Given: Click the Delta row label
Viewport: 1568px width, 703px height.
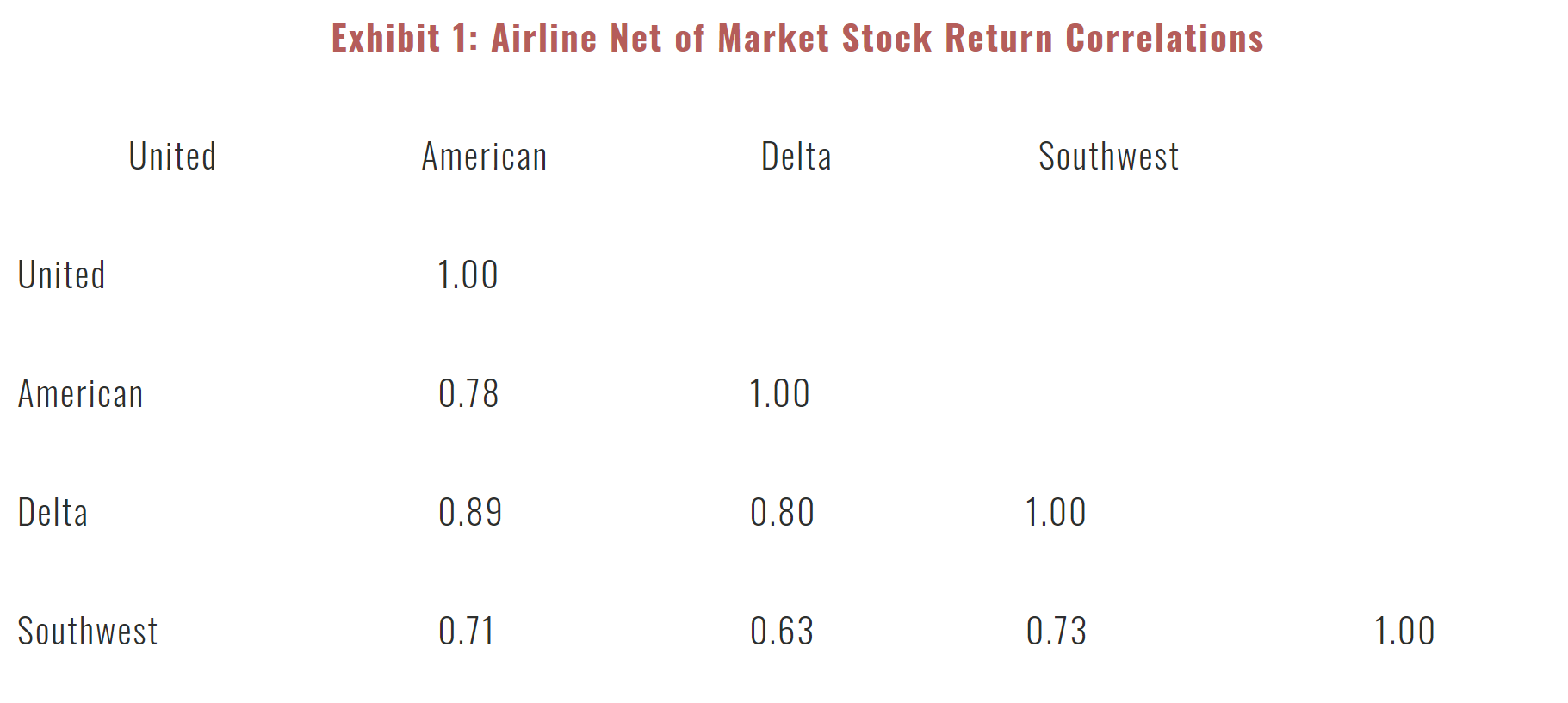Looking at the screenshot, I should [x=53, y=513].
